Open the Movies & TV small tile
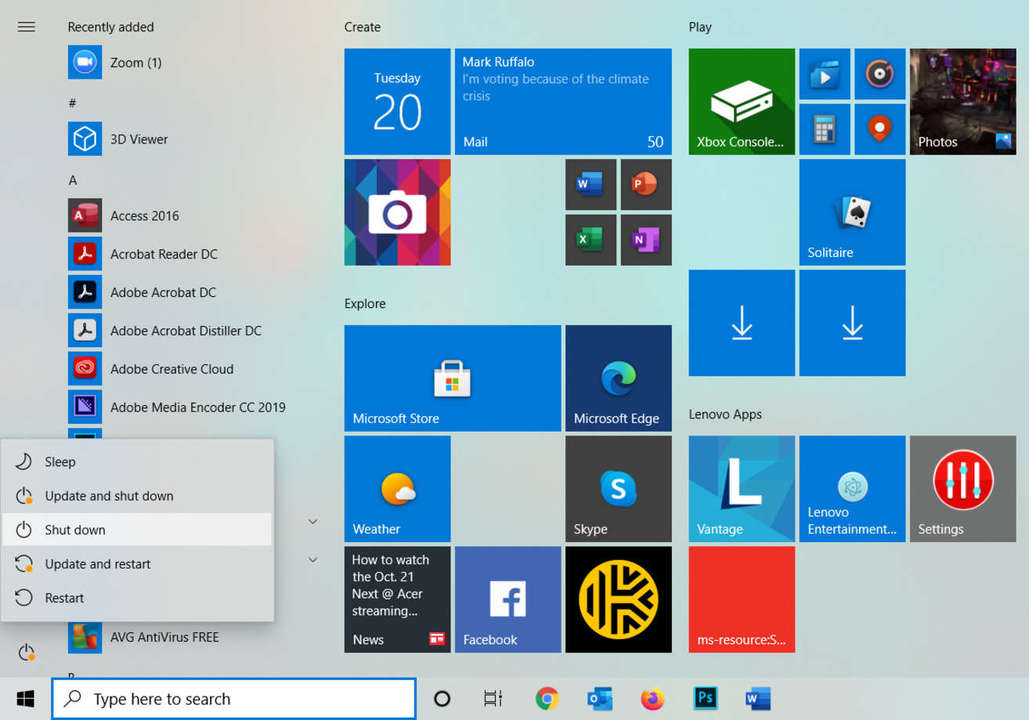The height and width of the screenshot is (720, 1029). tap(824, 74)
